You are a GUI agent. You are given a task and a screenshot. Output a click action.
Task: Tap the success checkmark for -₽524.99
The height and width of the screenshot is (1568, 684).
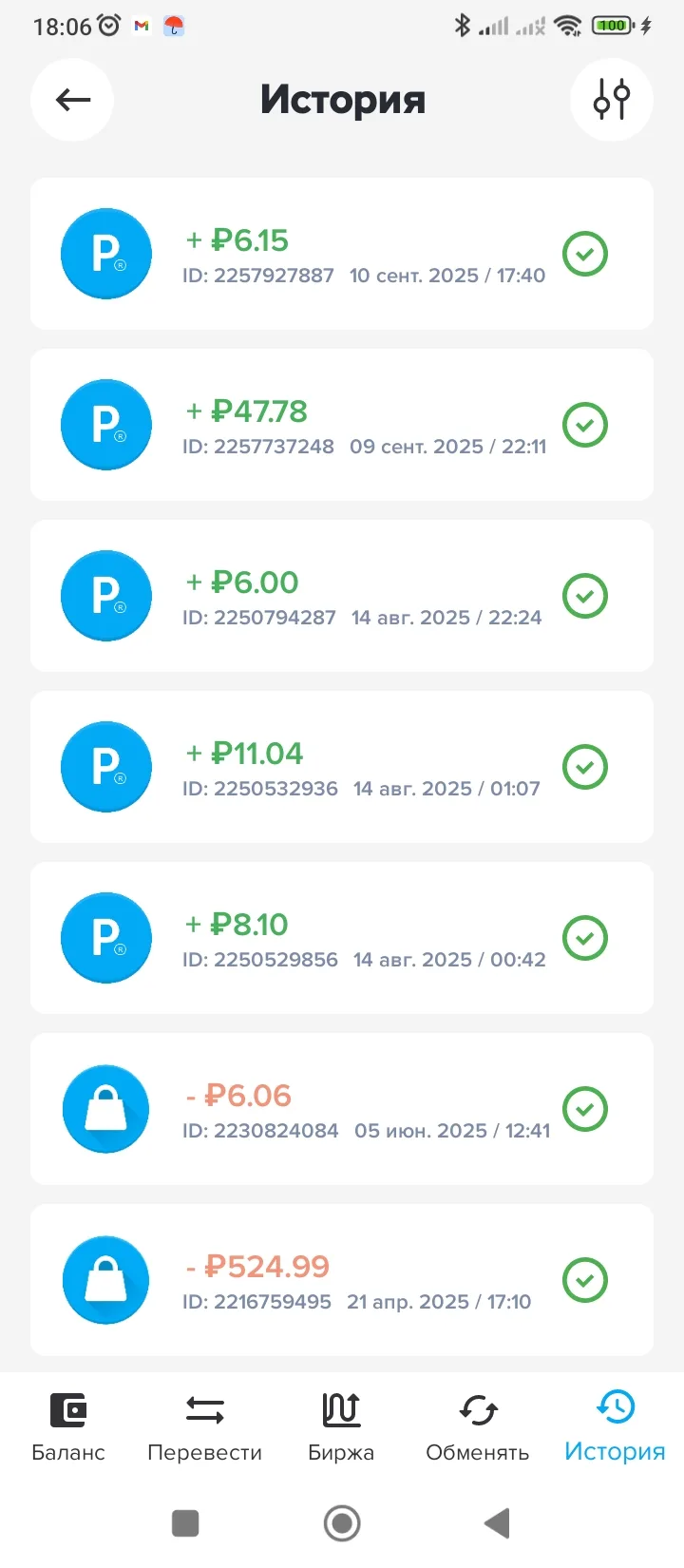(x=585, y=1280)
